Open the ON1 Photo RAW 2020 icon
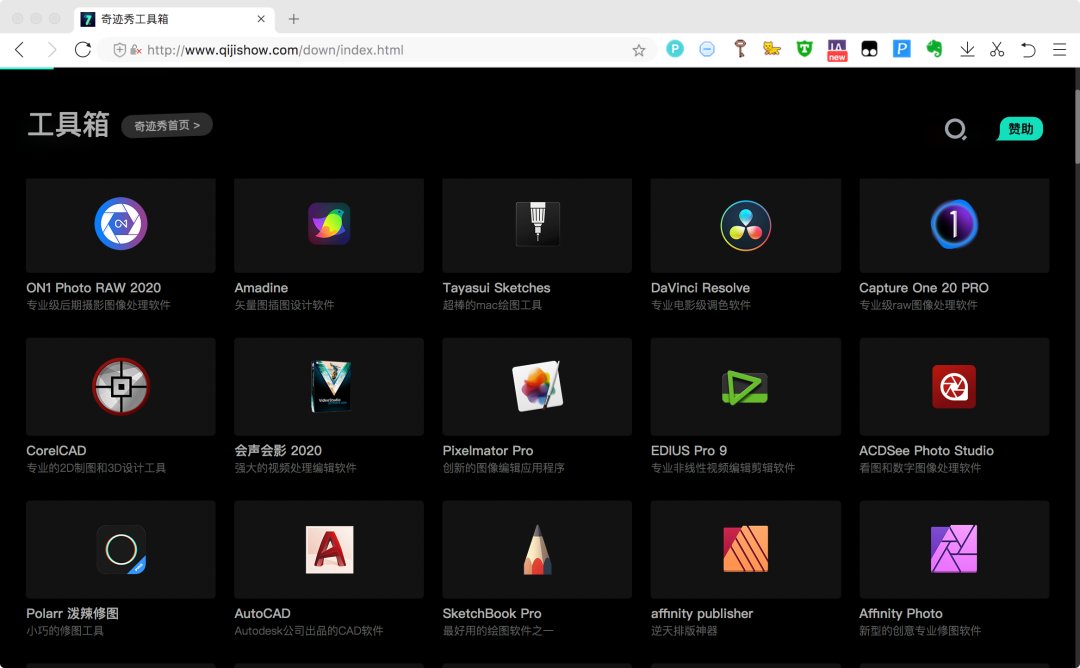The image size is (1080, 668). coord(121,224)
